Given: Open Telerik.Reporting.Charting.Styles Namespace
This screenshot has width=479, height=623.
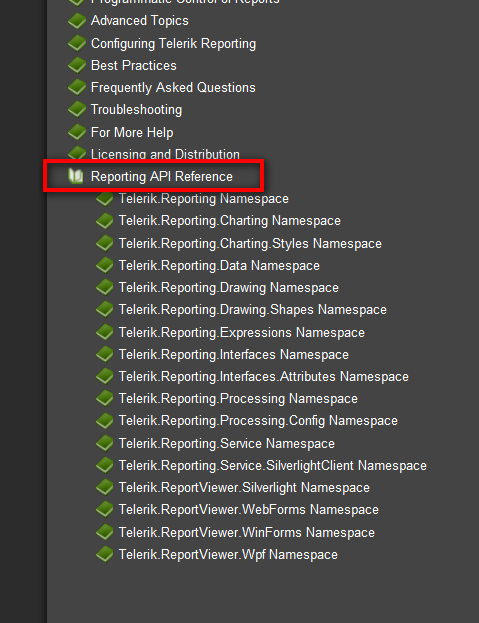Looking at the screenshot, I should coord(250,243).
